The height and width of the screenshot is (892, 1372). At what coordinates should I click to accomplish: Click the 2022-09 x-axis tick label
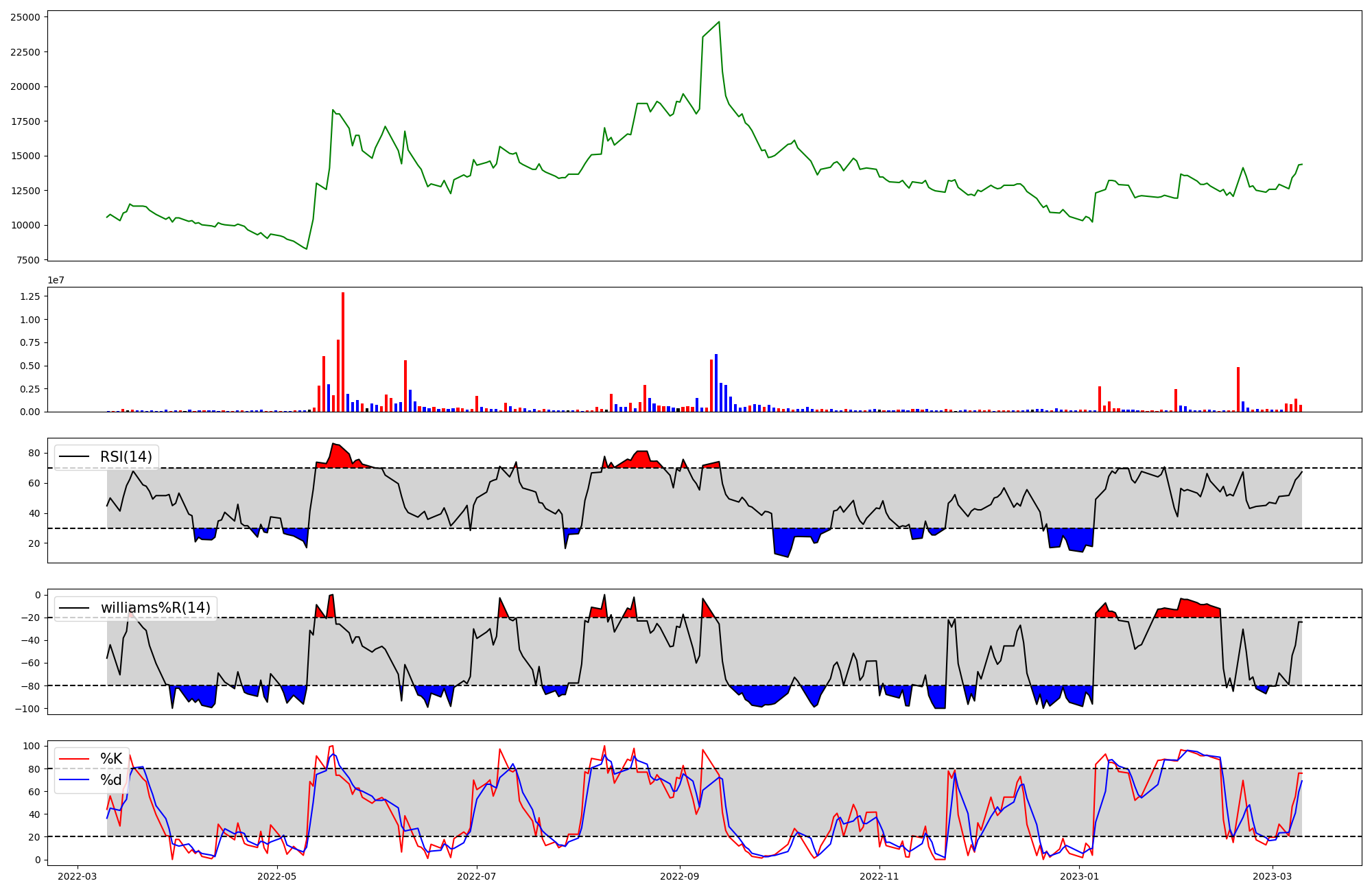pos(680,876)
